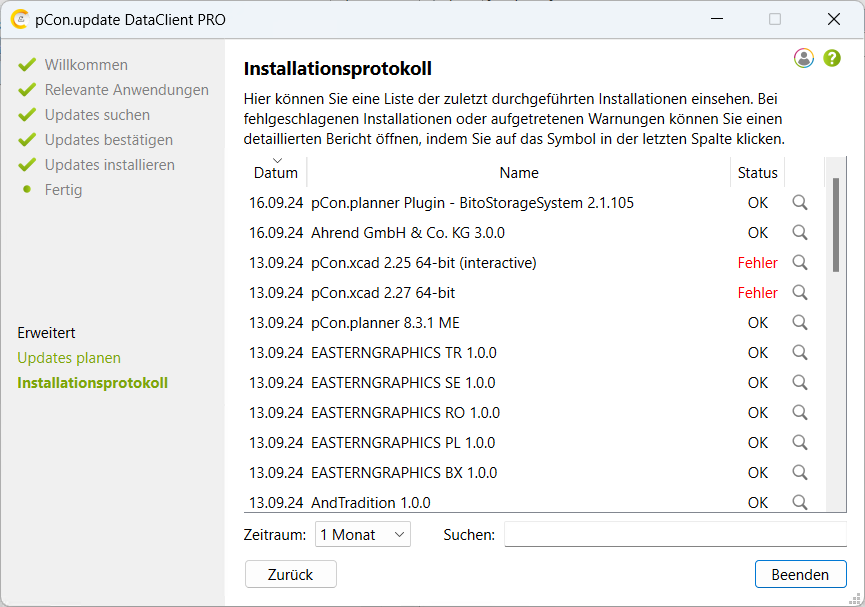
Task: Go to Updates suchen step
Action: (x=97, y=115)
